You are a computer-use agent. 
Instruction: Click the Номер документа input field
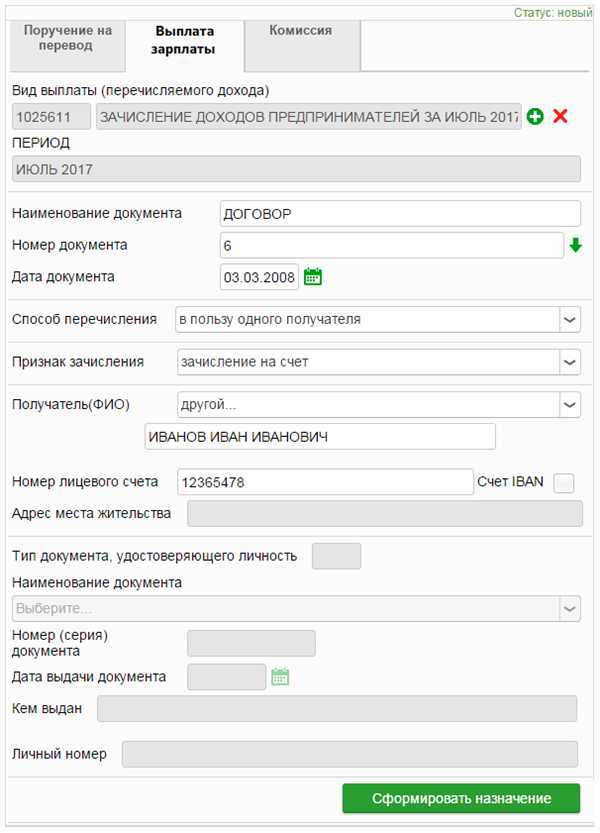pyautogui.click(x=392, y=245)
